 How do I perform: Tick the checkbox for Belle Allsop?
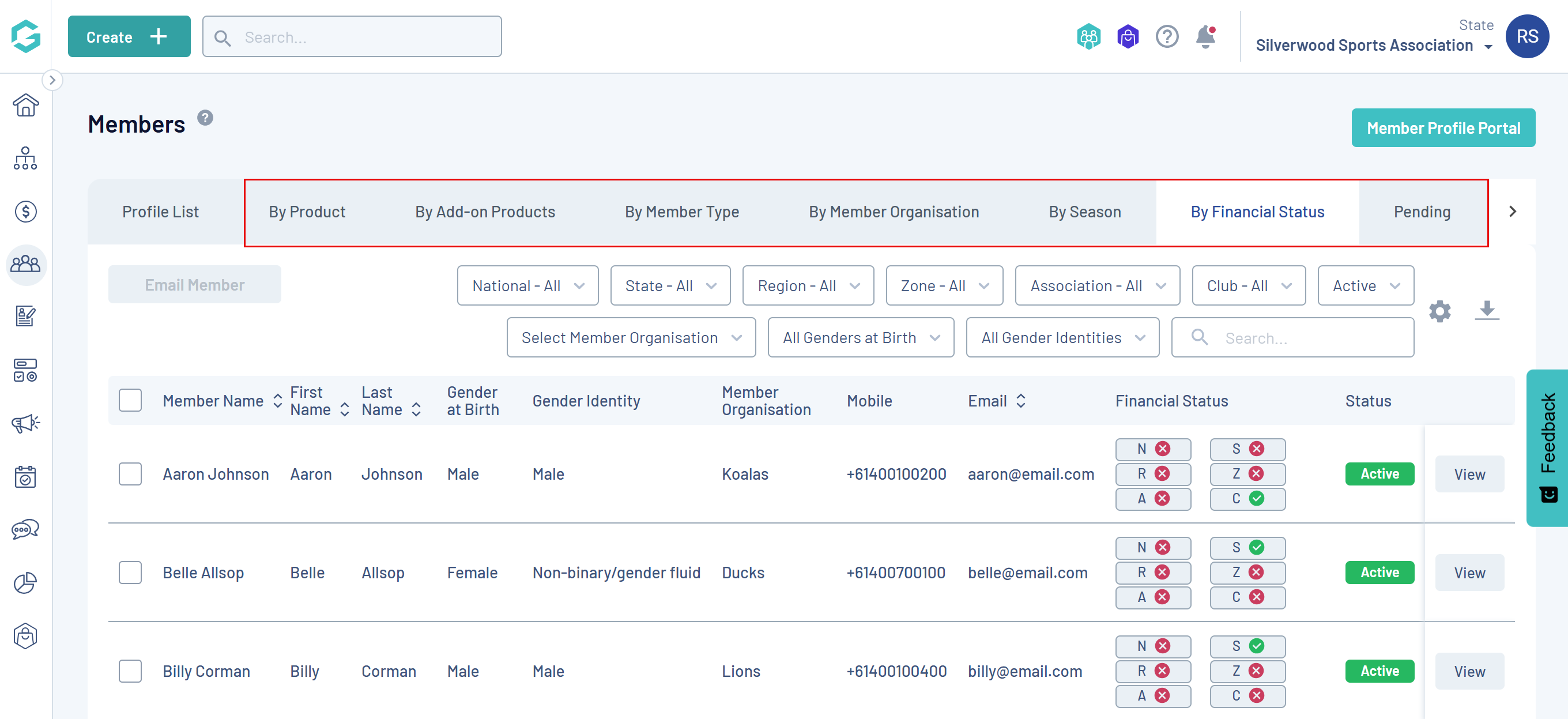click(x=130, y=573)
